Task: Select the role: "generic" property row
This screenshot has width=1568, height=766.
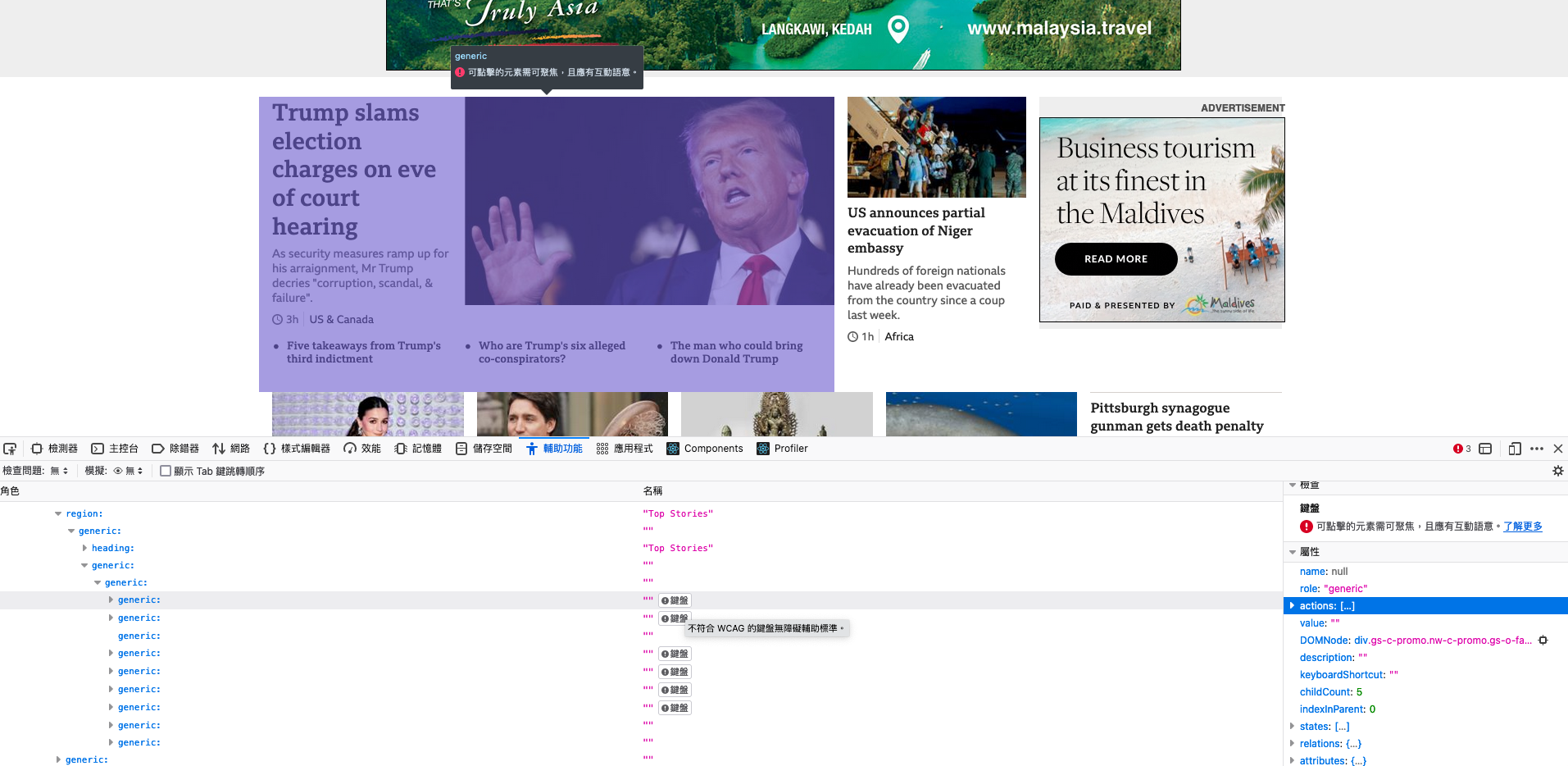Action: pyautogui.click(x=1425, y=589)
